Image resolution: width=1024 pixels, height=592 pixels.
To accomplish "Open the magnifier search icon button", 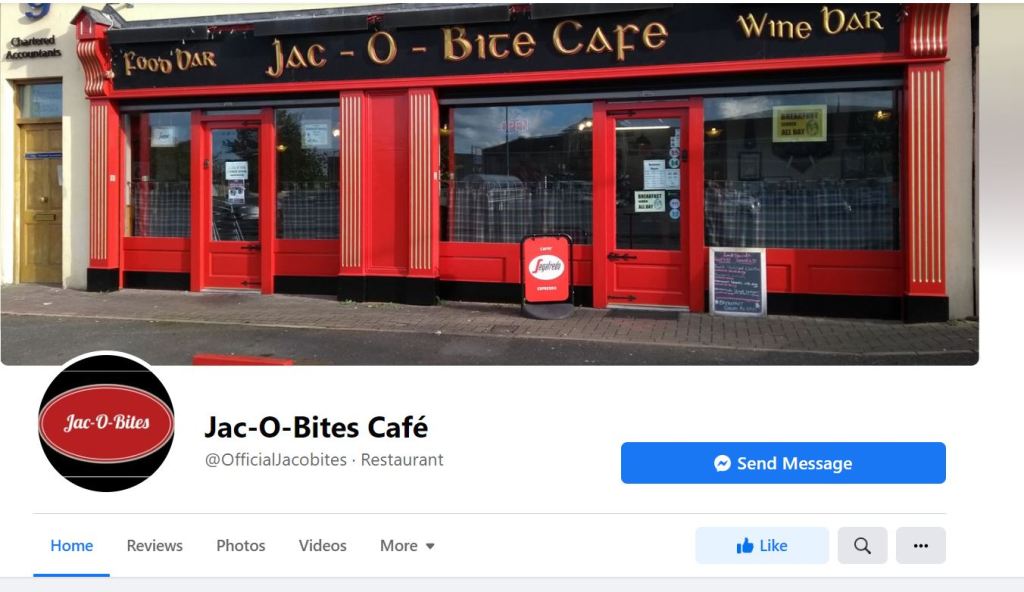I will (862, 546).
